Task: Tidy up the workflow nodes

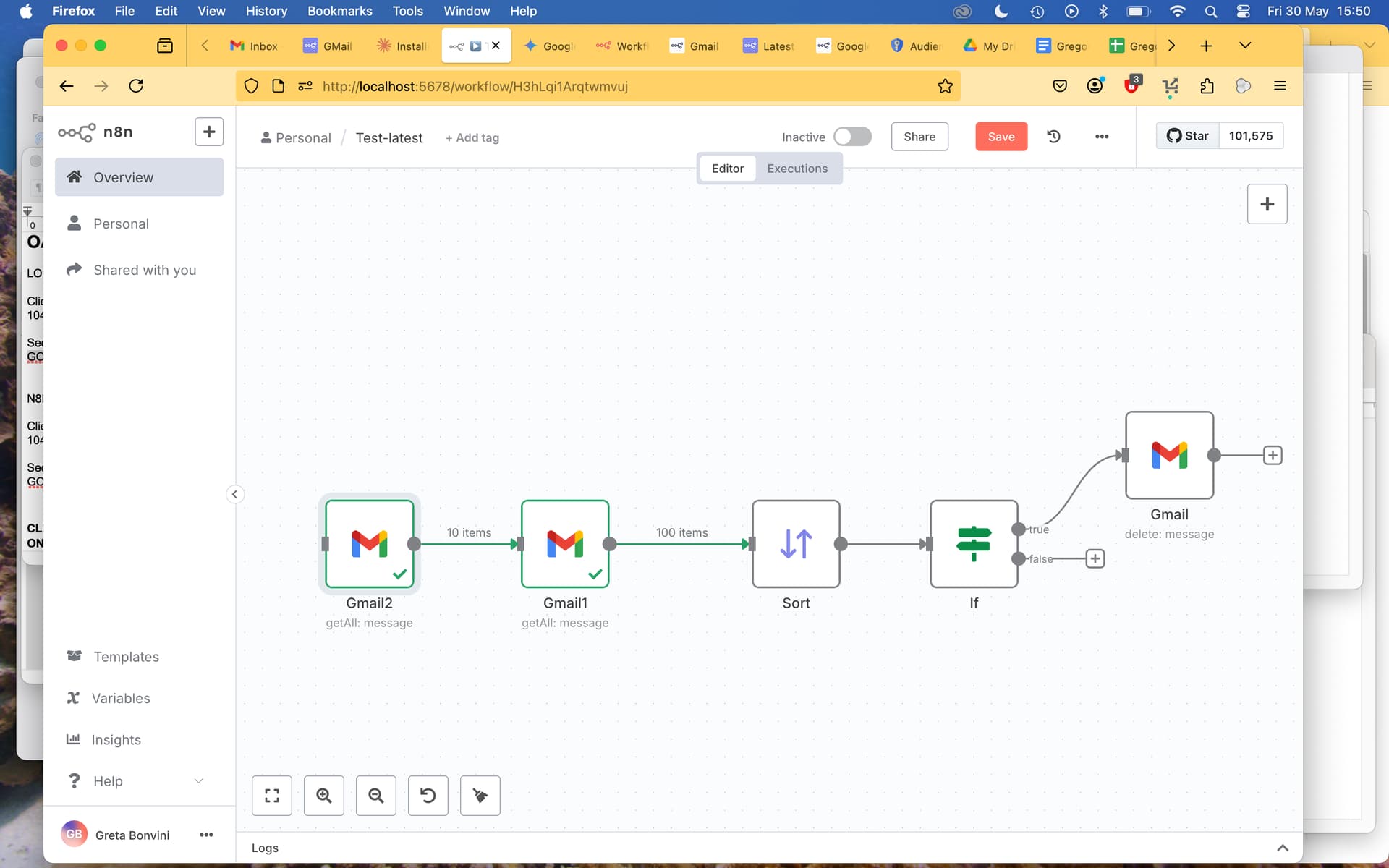Action: [x=480, y=796]
